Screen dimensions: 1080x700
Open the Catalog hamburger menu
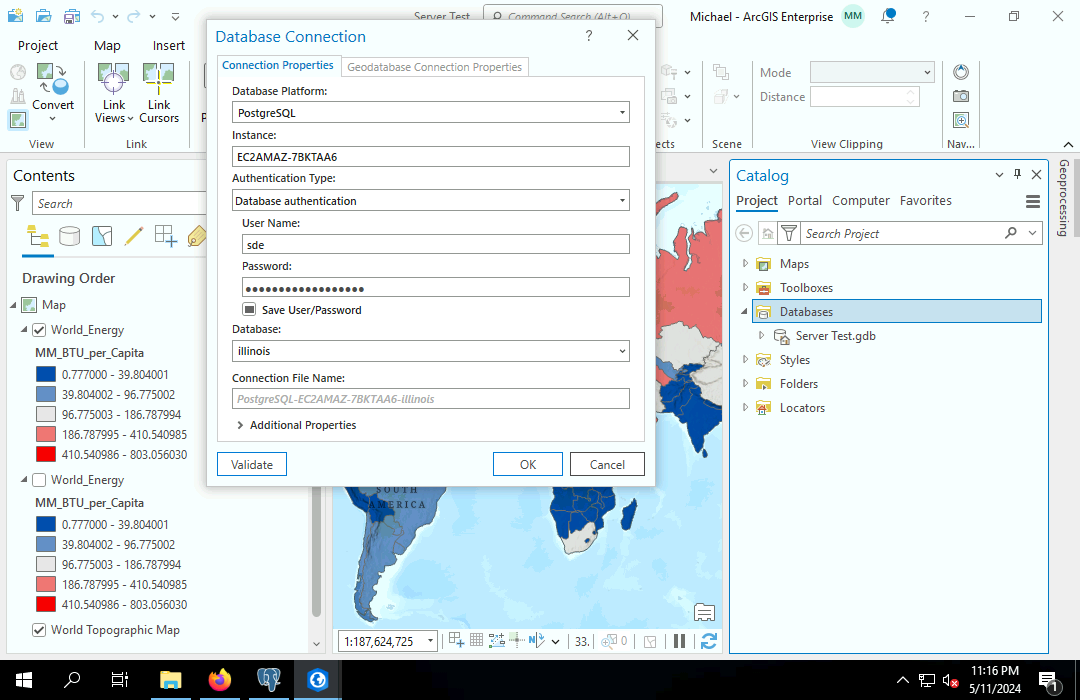click(x=1032, y=201)
